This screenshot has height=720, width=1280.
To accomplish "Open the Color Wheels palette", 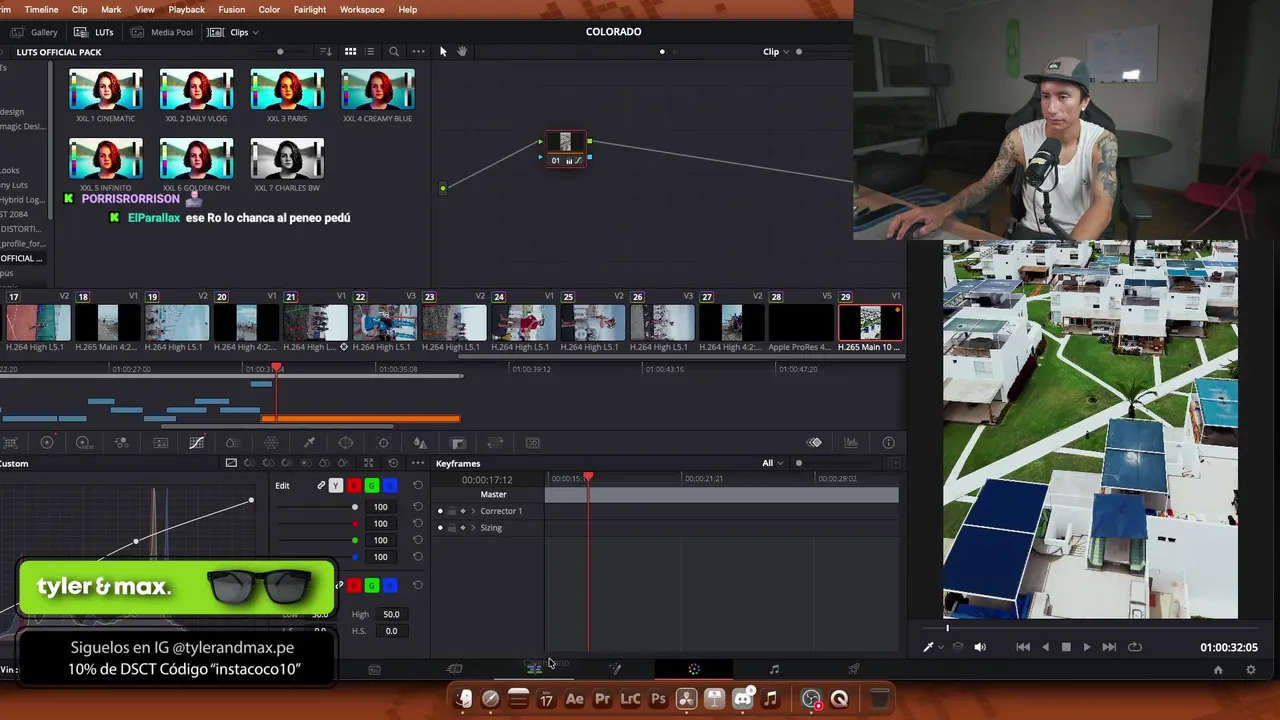I will click(x=46, y=443).
